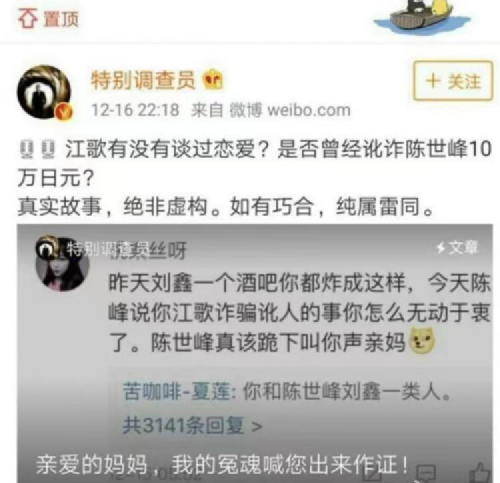500x483 pixels.
Task: Tap the edit pencil icon at bottom
Action: point(372,474)
